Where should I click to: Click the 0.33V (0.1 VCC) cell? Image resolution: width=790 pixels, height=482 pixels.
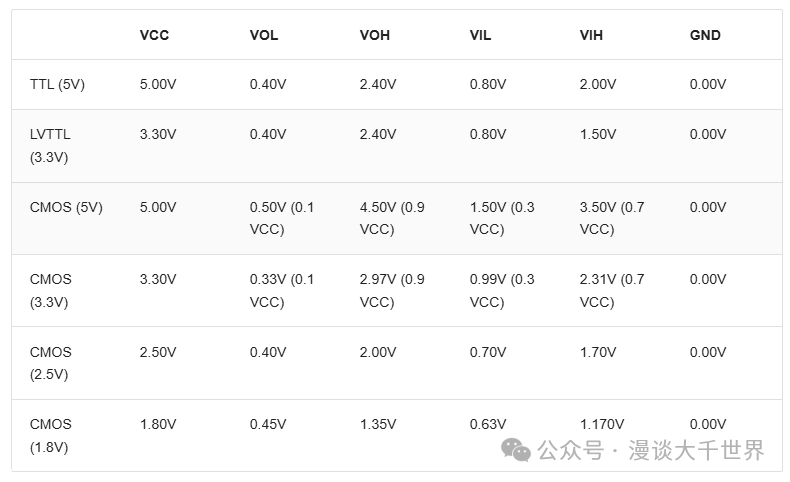coord(282,290)
